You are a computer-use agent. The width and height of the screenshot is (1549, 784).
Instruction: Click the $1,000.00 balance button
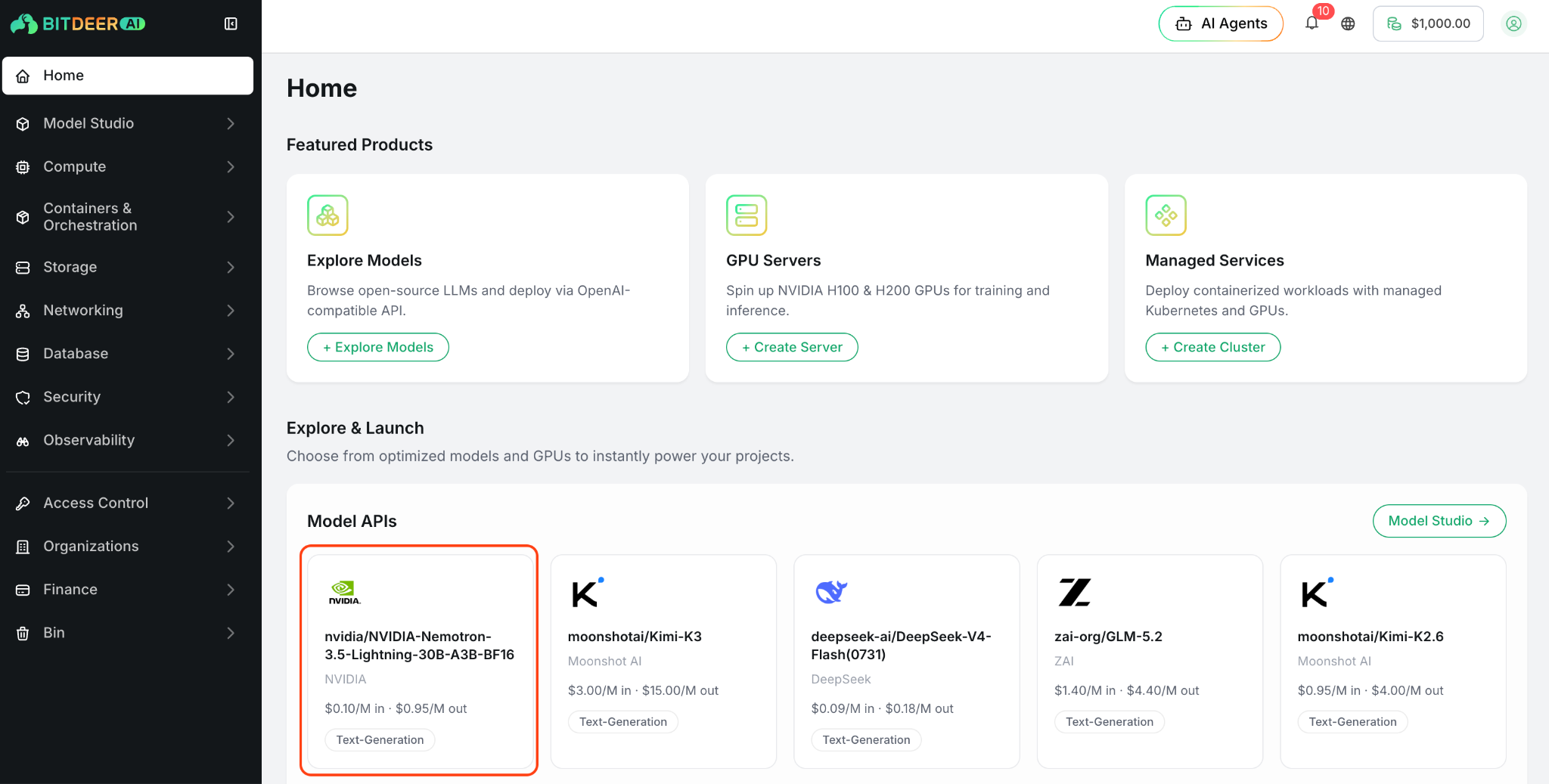tap(1428, 23)
